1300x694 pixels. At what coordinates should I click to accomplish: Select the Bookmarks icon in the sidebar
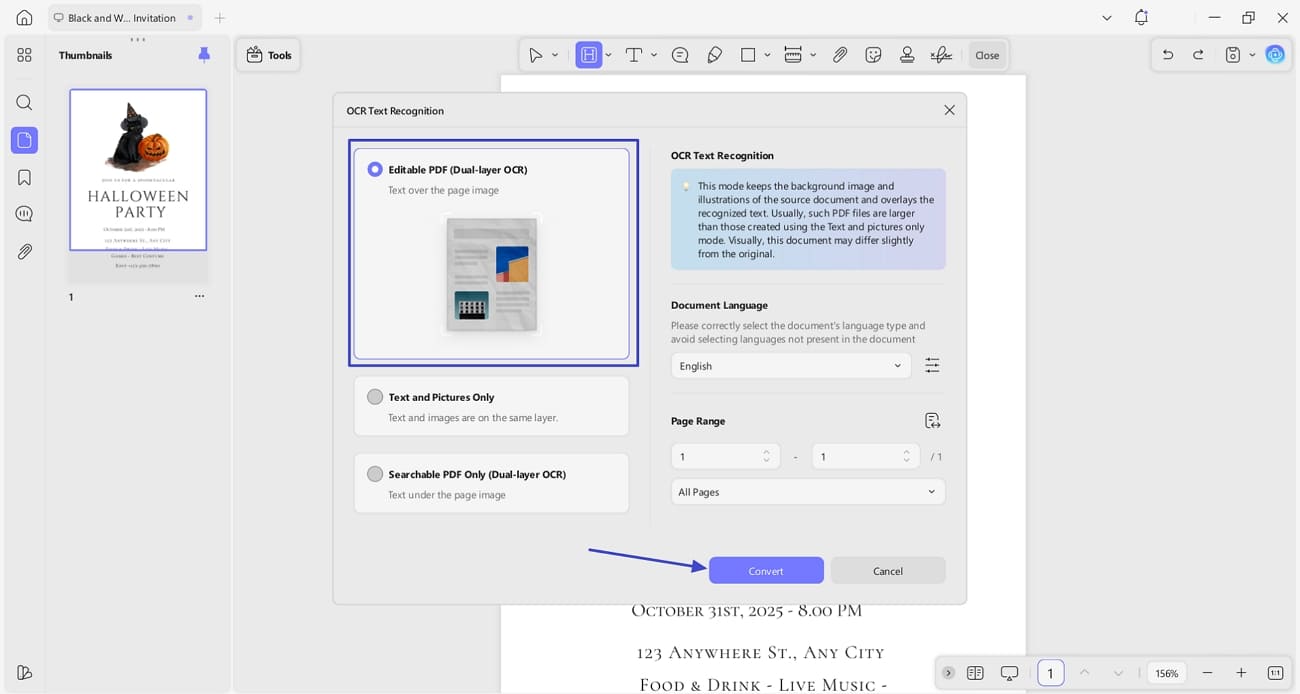coord(24,176)
